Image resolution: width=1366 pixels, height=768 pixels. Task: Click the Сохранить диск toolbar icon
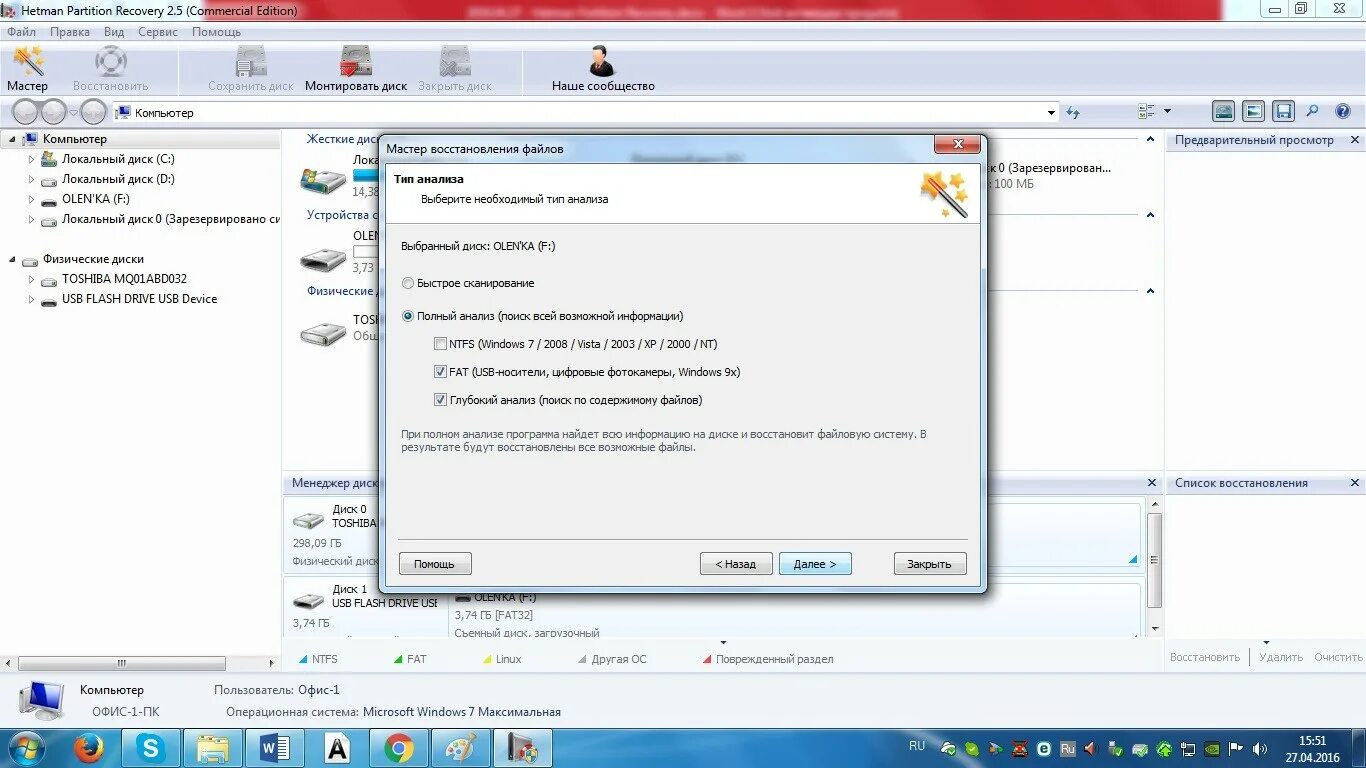point(251,69)
